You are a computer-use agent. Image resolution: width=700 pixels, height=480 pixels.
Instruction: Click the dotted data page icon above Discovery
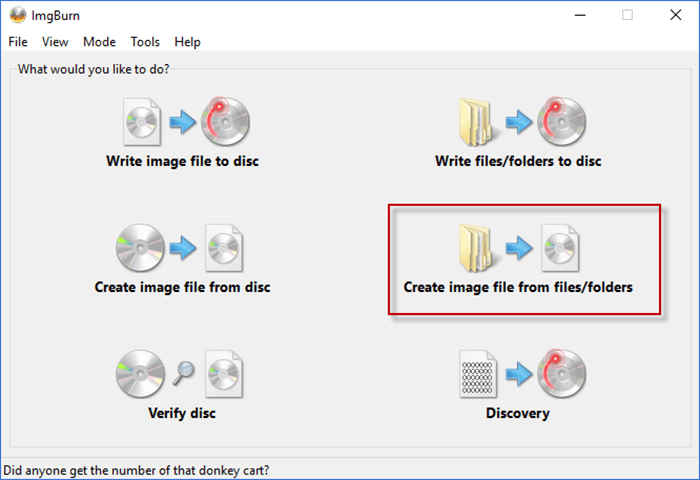(x=478, y=374)
